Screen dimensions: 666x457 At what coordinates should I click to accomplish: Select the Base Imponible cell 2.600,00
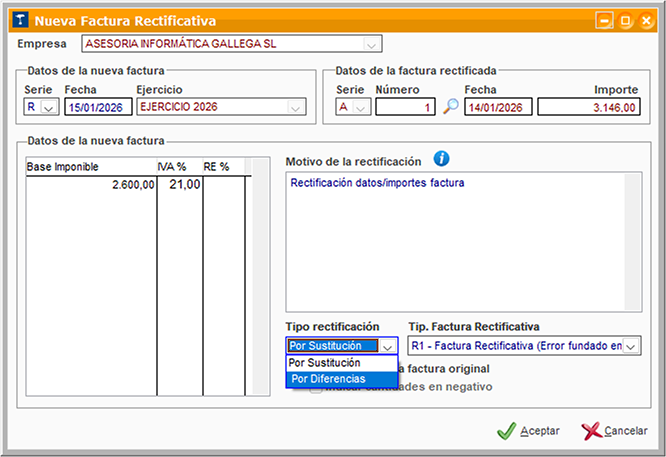[91, 184]
